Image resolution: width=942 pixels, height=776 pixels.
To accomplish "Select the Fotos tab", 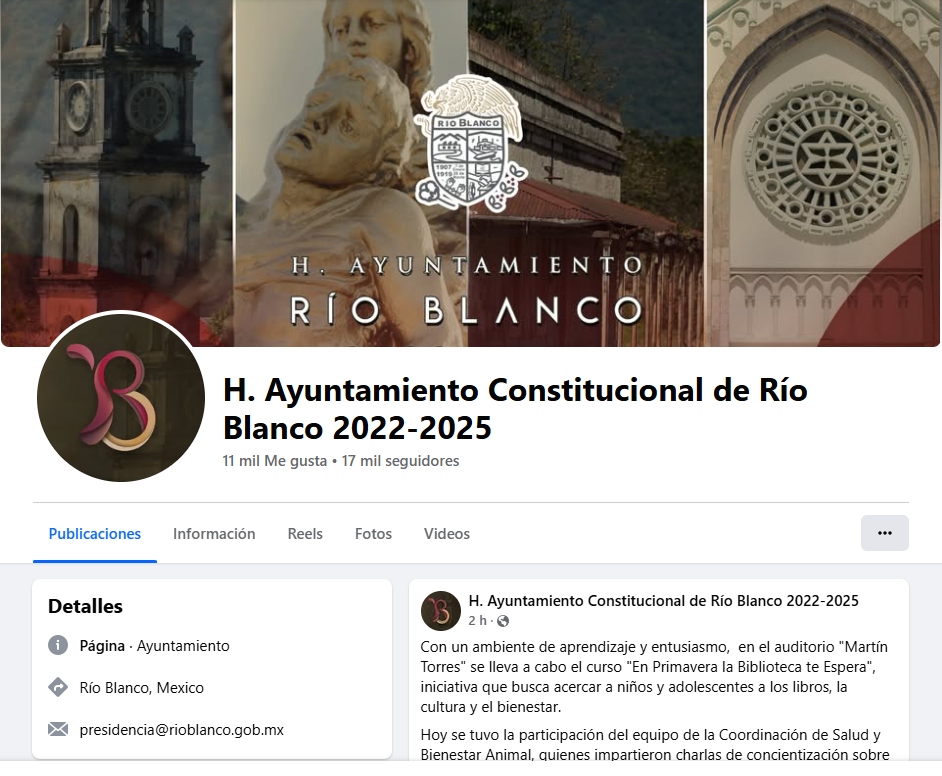I will (x=373, y=533).
